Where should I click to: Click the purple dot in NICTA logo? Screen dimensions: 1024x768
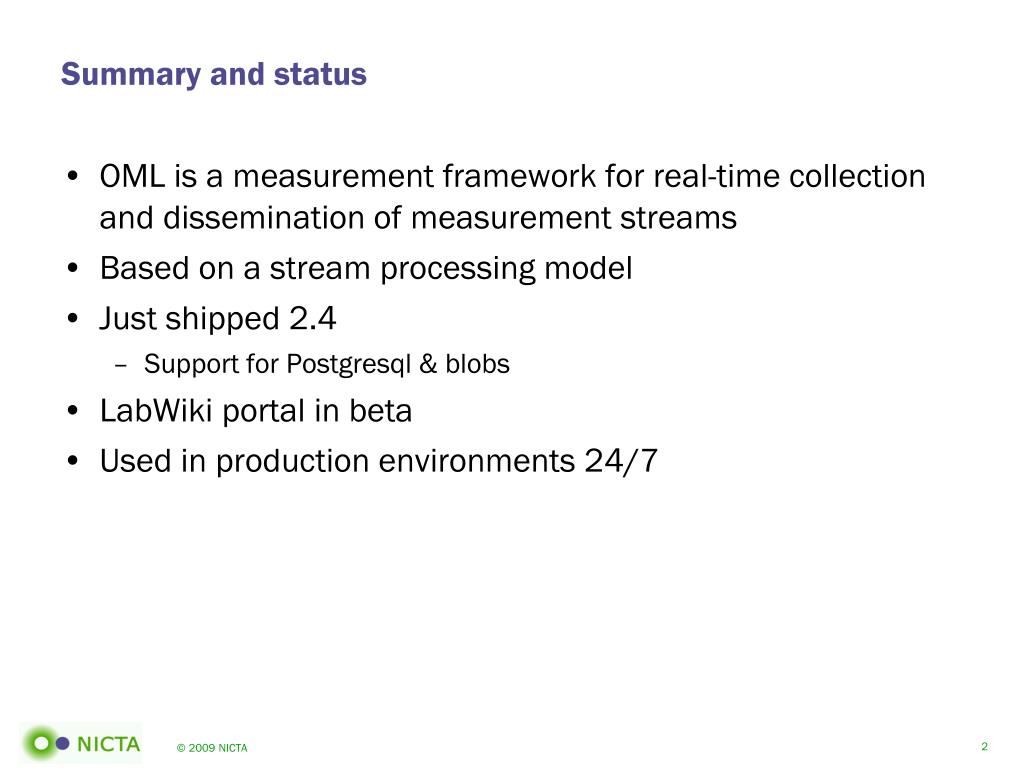(63, 743)
